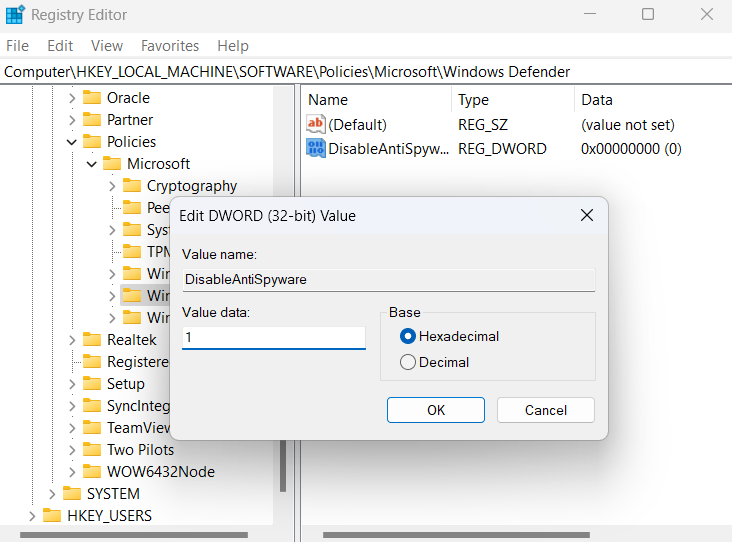Expand the Partner tree node
732x542 pixels.
(x=72, y=120)
